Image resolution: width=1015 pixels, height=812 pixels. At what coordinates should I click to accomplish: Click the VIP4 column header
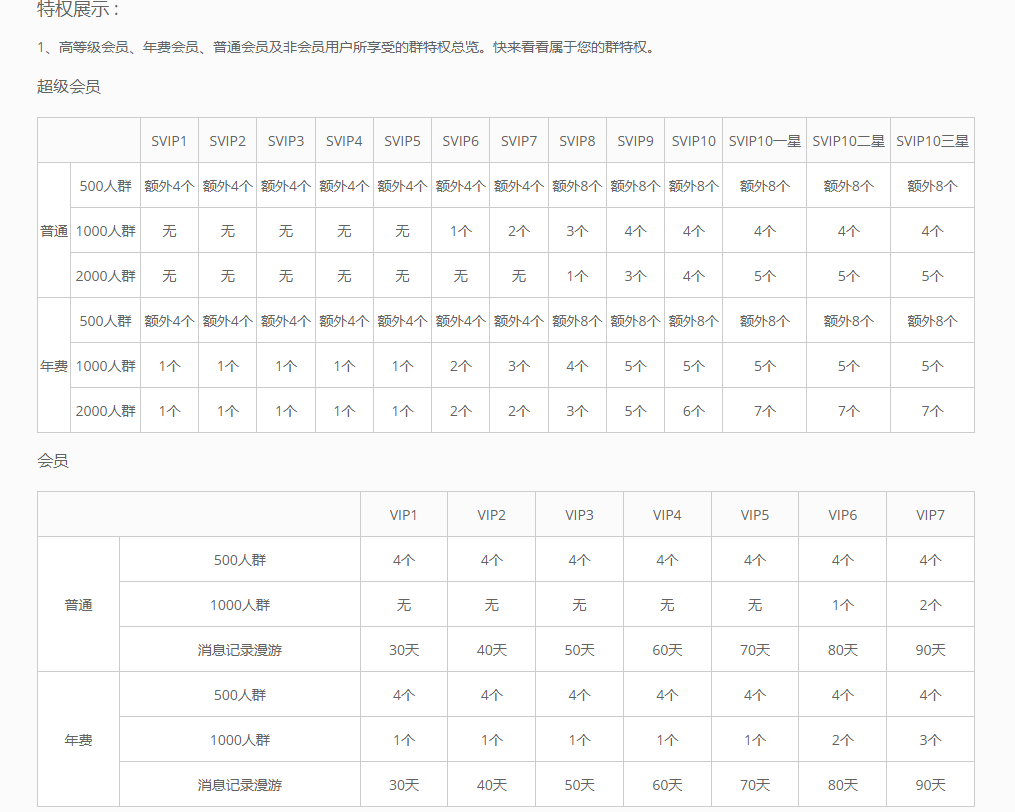coord(667,515)
